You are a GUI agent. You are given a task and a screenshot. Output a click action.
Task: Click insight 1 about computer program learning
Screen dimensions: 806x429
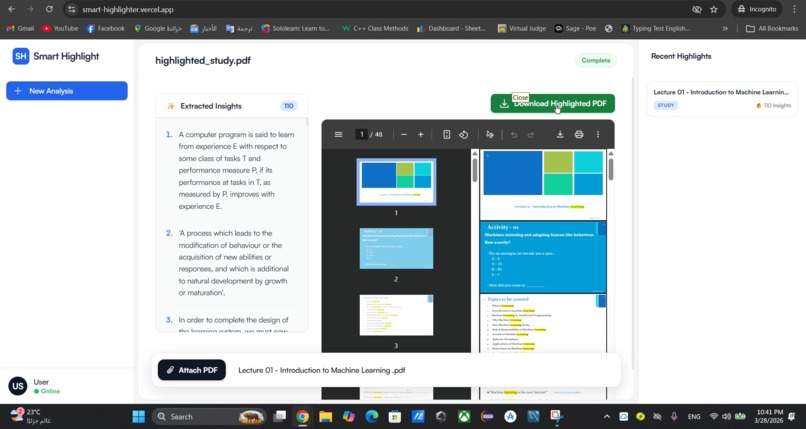coord(236,170)
